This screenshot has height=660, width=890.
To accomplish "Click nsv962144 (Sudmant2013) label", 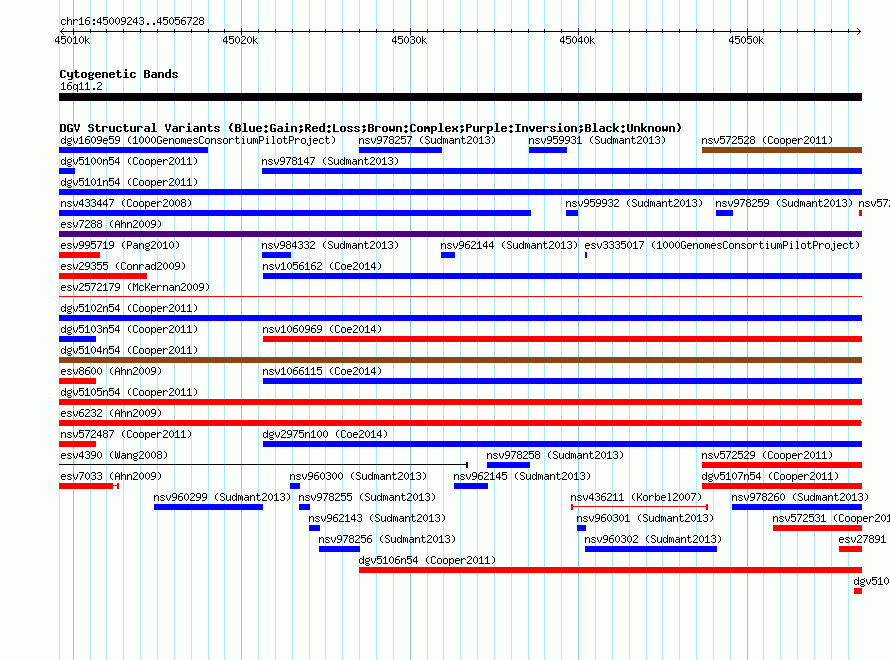I will click(x=509, y=245).
